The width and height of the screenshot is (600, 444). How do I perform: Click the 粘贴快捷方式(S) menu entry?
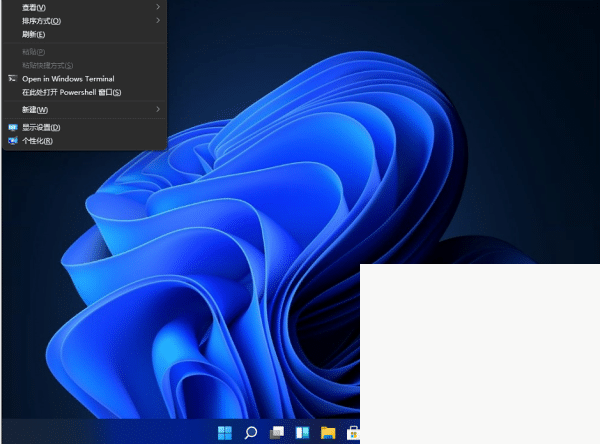click(47, 65)
